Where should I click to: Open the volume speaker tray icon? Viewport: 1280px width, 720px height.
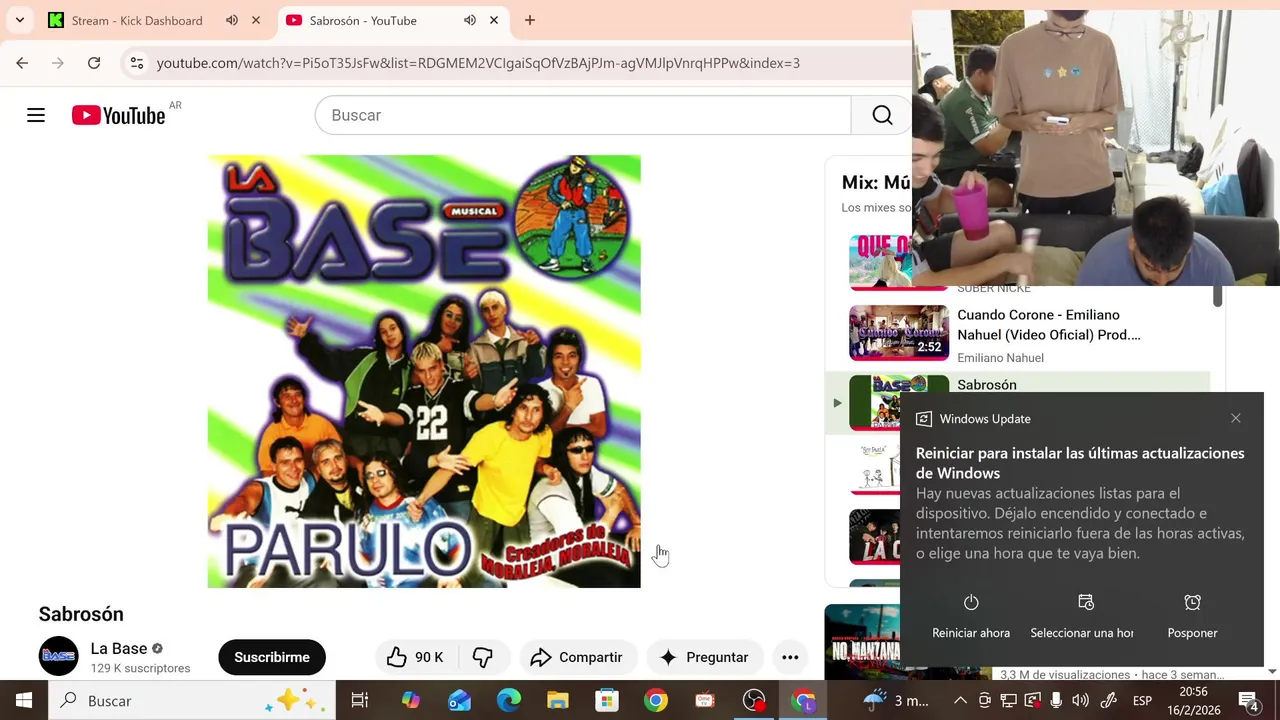(1081, 700)
